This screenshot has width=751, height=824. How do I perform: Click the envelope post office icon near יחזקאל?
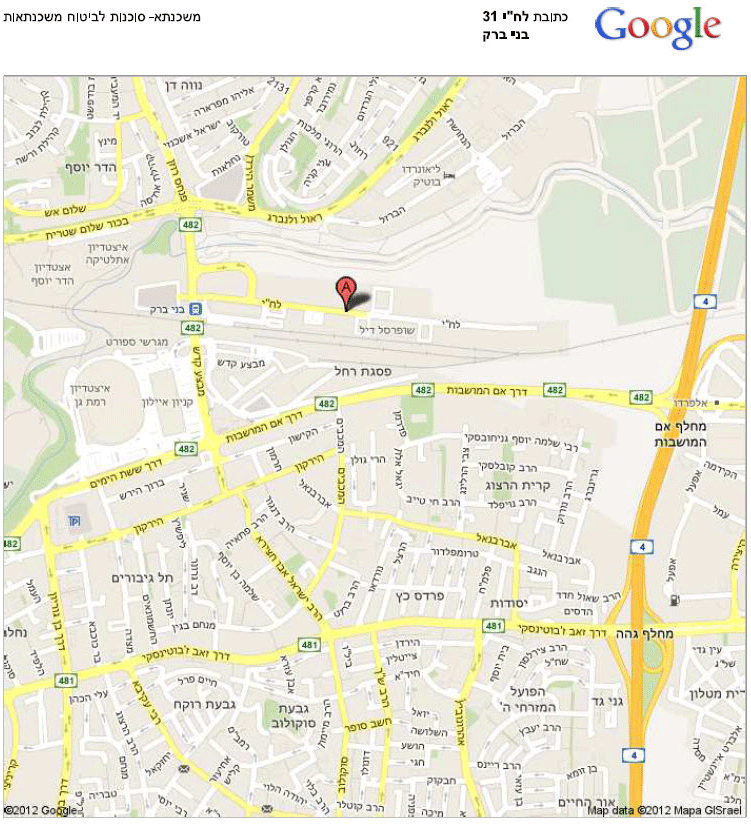(x=183, y=768)
